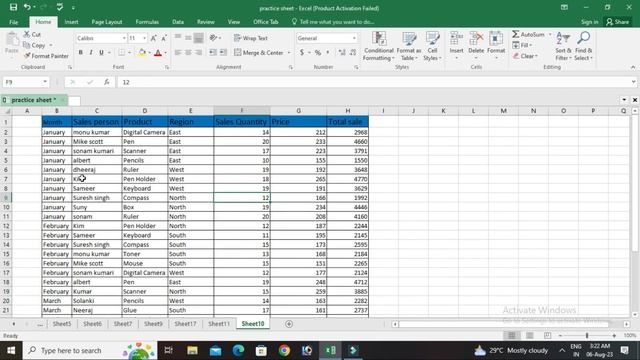Screen dimensions: 640x360
Task: Paste clipboard contents
Action: [11, 43]
